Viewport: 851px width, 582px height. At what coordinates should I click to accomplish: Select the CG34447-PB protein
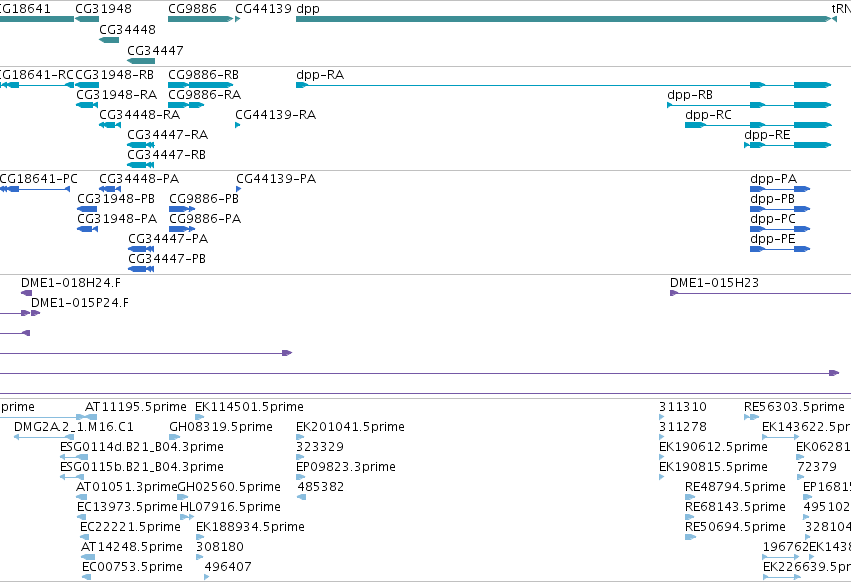pyautogui.click(x=141, y=269)
